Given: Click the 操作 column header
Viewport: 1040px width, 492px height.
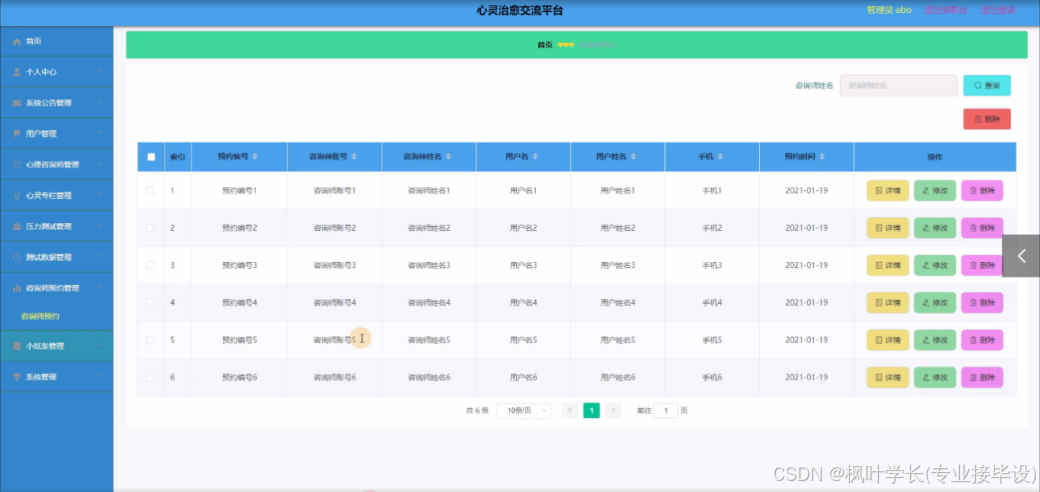Looking at the screenshot, I should [x=935, y=157].
